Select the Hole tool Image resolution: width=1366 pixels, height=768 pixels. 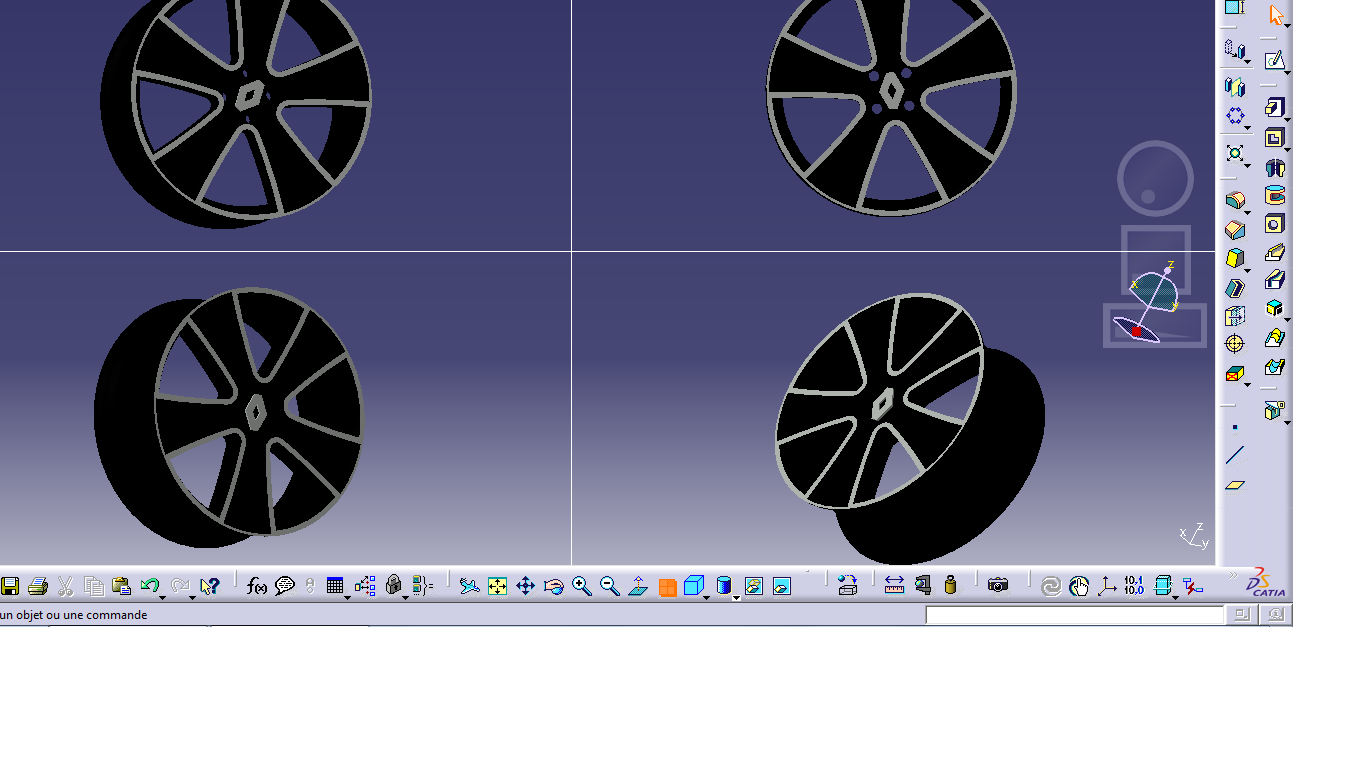click(x=1274, y=223)
